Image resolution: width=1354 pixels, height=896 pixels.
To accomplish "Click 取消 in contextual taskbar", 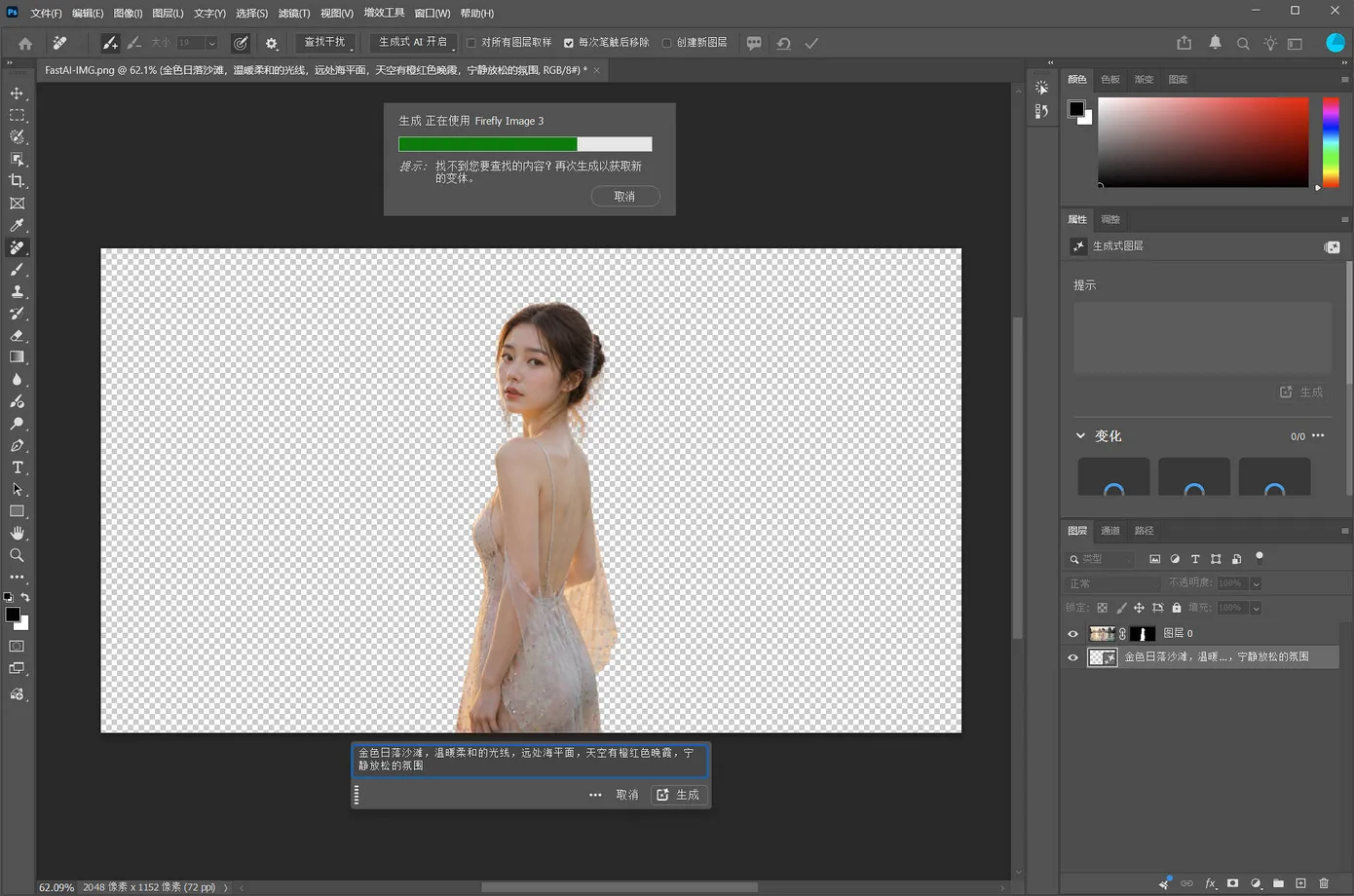I will [x=627, y=795].
